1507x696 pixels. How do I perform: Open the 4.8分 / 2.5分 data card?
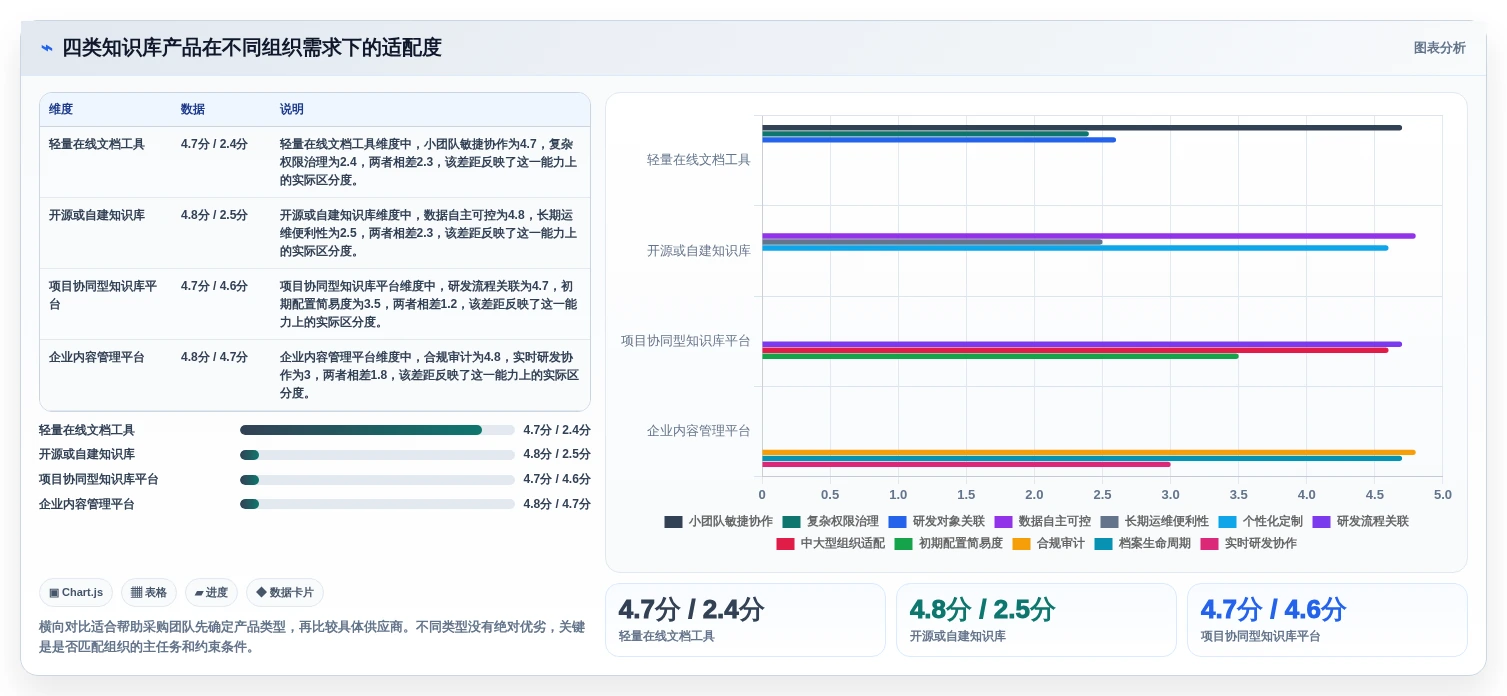(1036, 620)
